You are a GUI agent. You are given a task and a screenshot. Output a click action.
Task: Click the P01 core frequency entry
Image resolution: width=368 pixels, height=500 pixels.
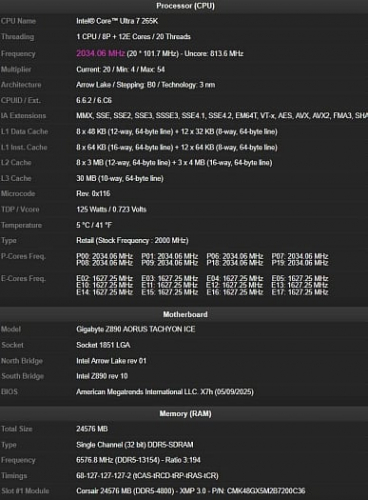pyautogui.click(x=170, y=256)
